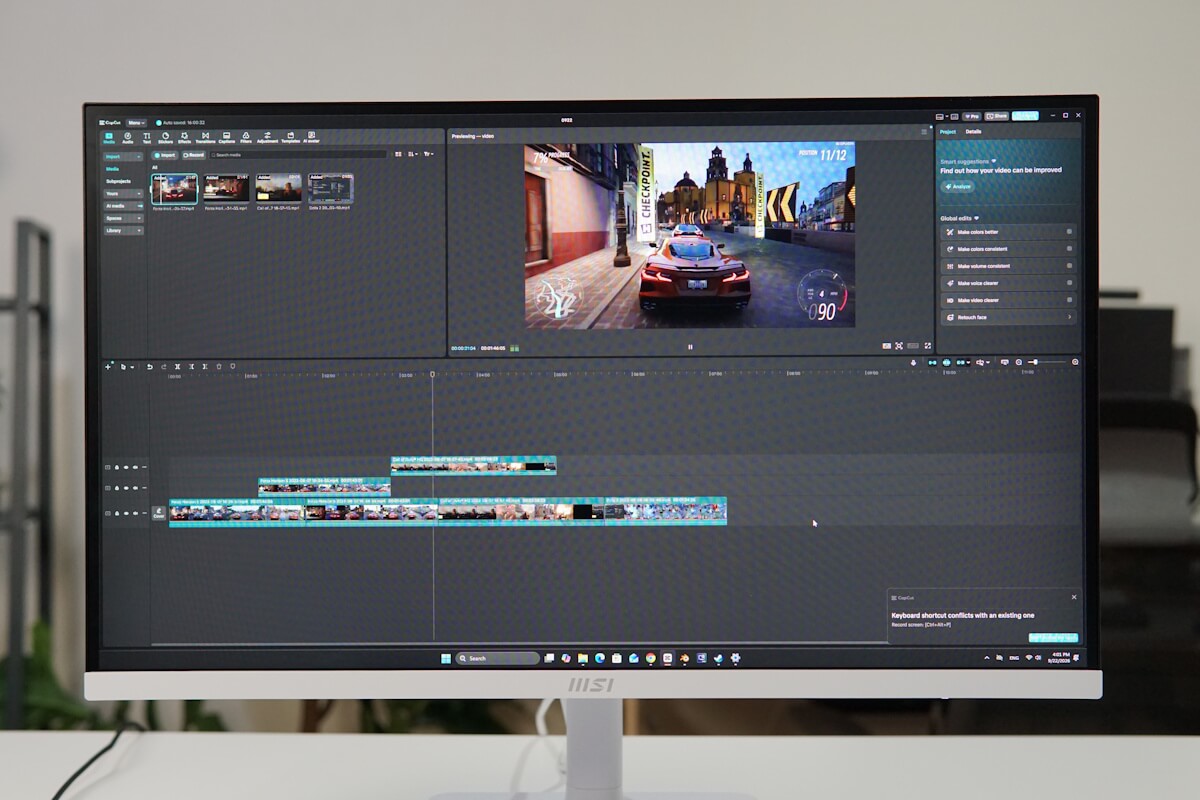Select the Dota 2 media thumbnail

(x=330, y=187)
